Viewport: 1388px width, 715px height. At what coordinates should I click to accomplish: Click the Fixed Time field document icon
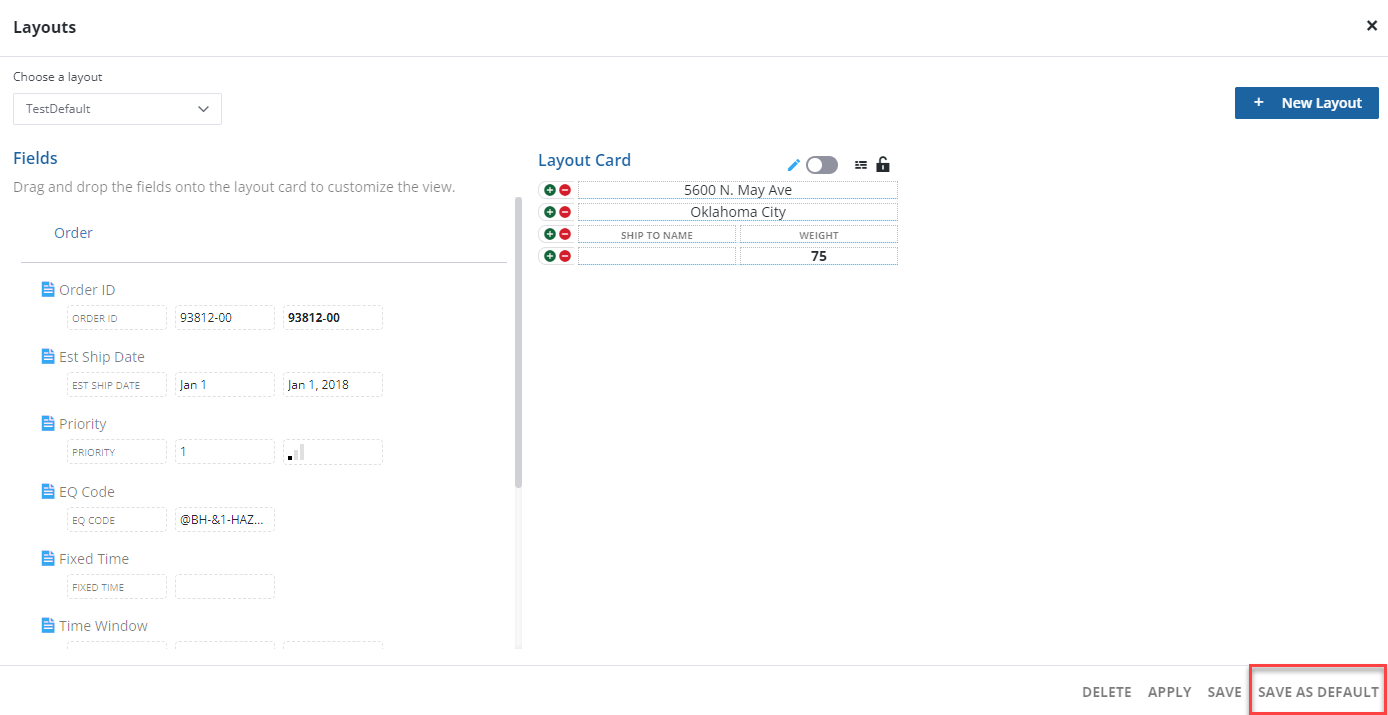(x=47, y=558)
